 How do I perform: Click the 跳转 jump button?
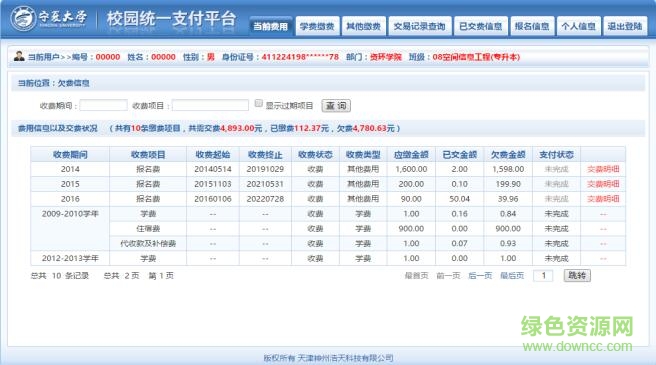(x=577, y=275)
